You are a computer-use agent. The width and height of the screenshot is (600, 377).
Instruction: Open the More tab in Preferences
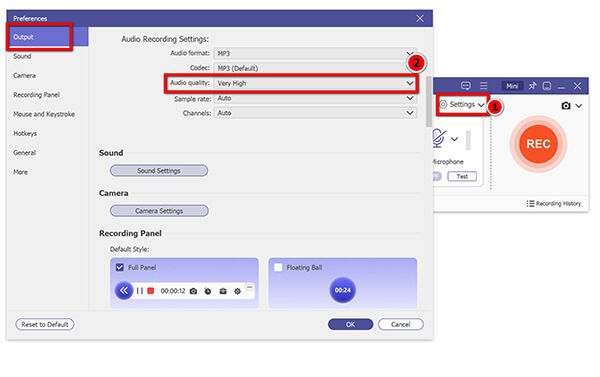(21, 172)
